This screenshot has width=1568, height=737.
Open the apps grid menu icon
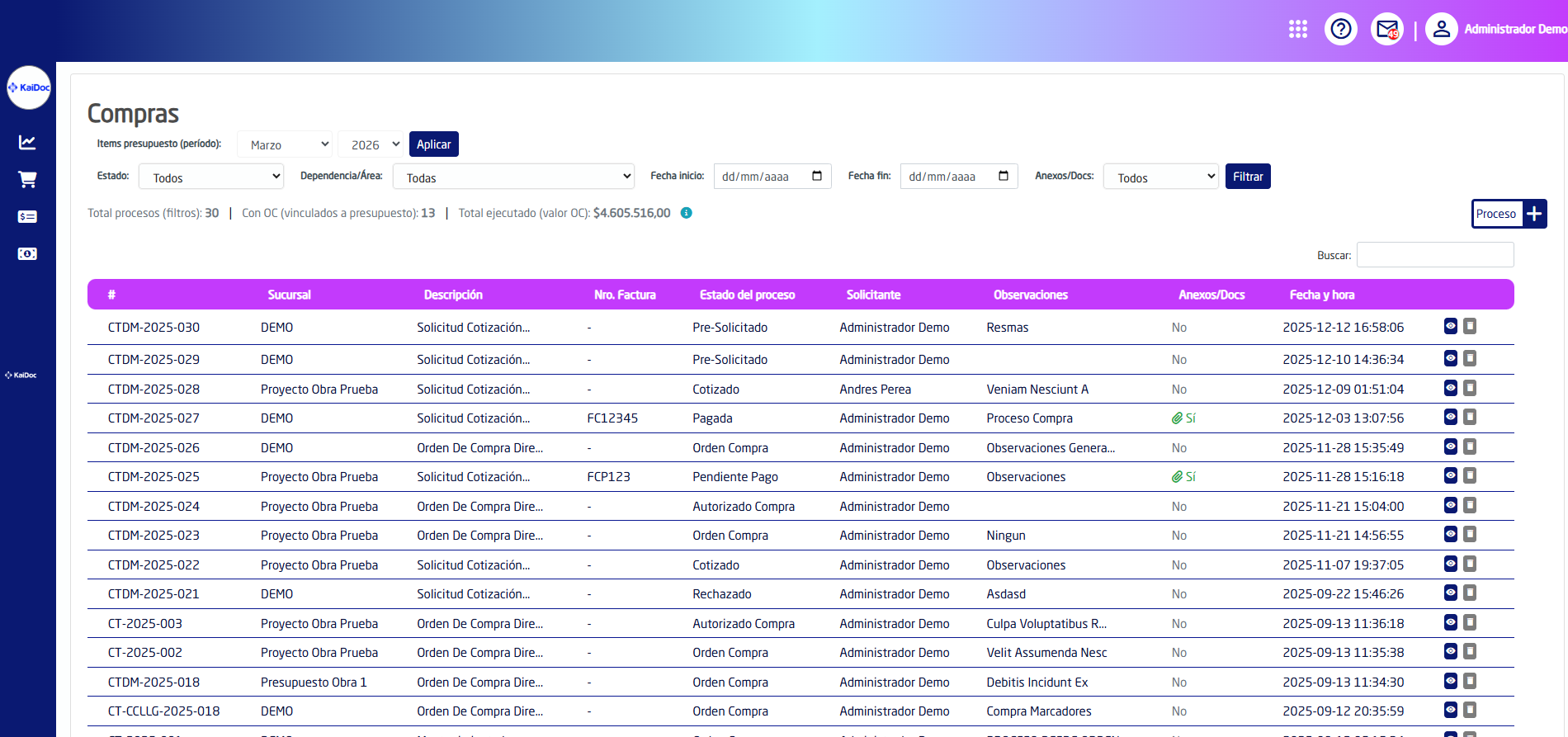[x=1298, y=30]
